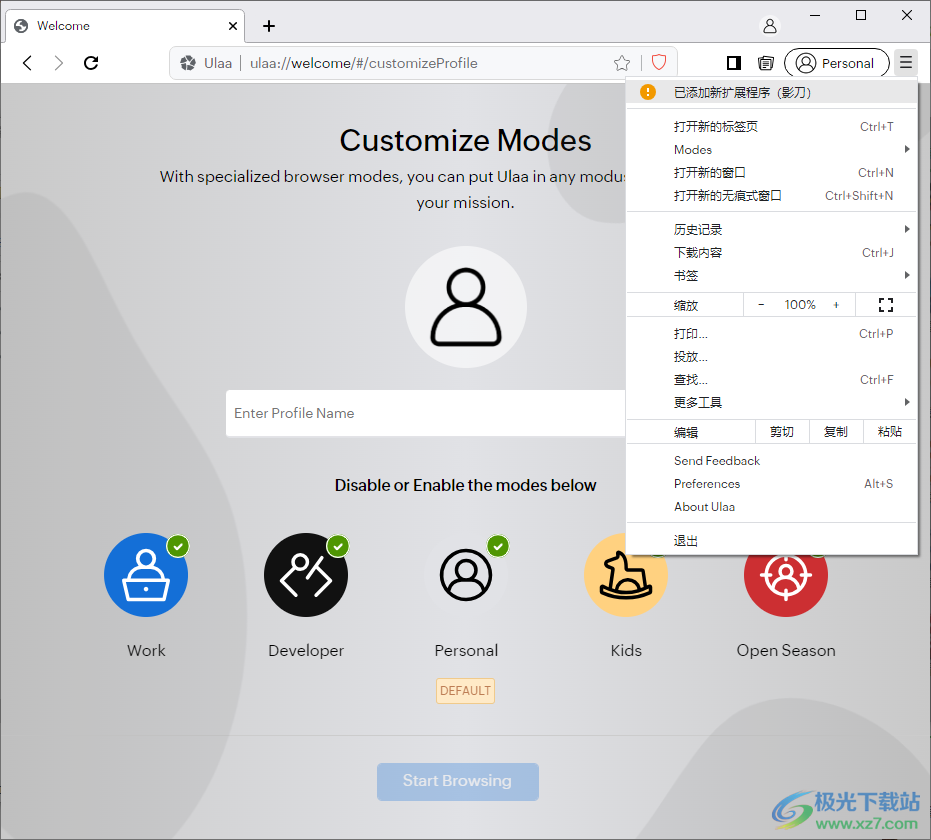Increase zoom with plus button
The height and width of the screenshot is (840, 931).
(x=836, y=305)
